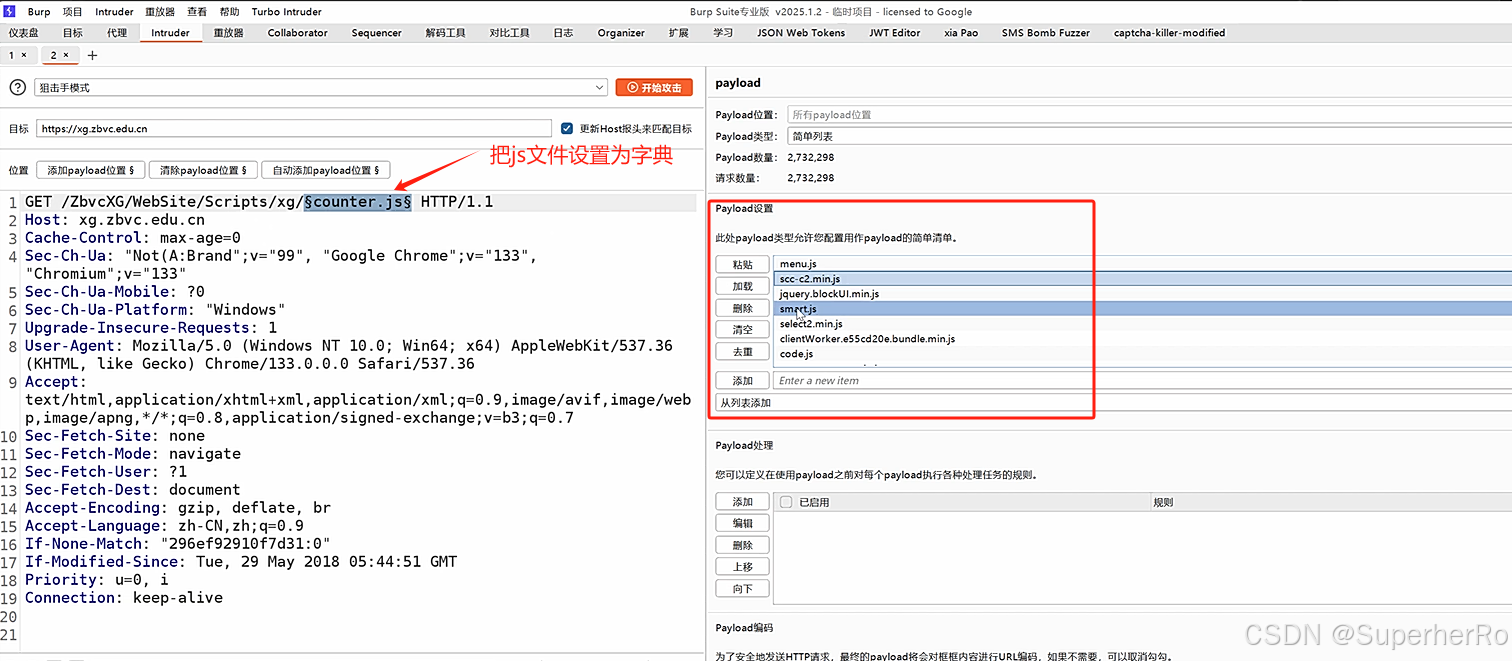Click the 清空 payload list button
This screenshot has width=1512, height=661.
point(742,330)
